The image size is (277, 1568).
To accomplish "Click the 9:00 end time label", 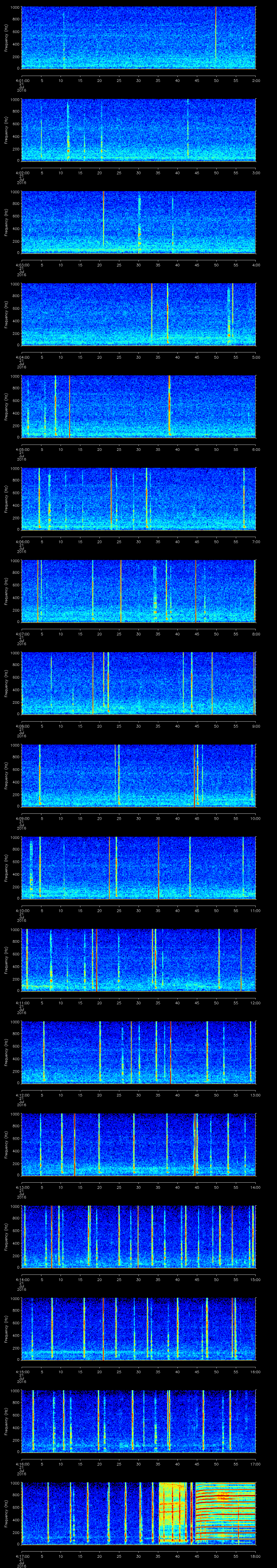I will coord(256,726).
